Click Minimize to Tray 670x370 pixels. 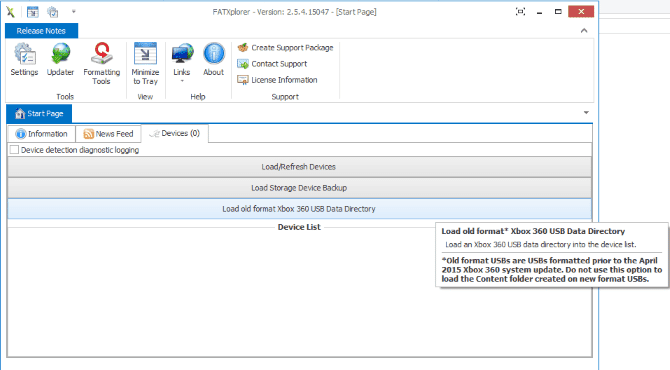point(145,64)
